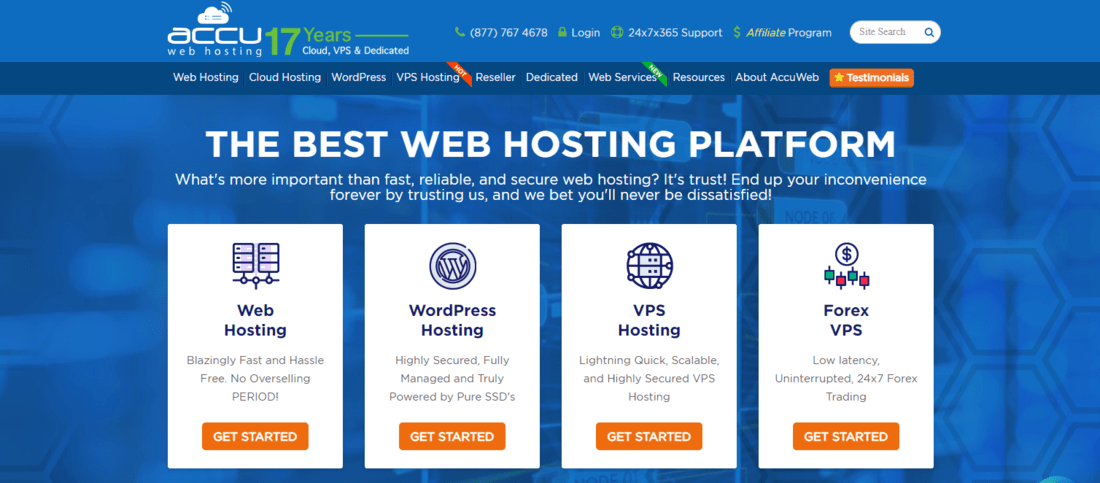Click the VPS Hosting card title
The image size is (1100, 483).
click(649, 320)
